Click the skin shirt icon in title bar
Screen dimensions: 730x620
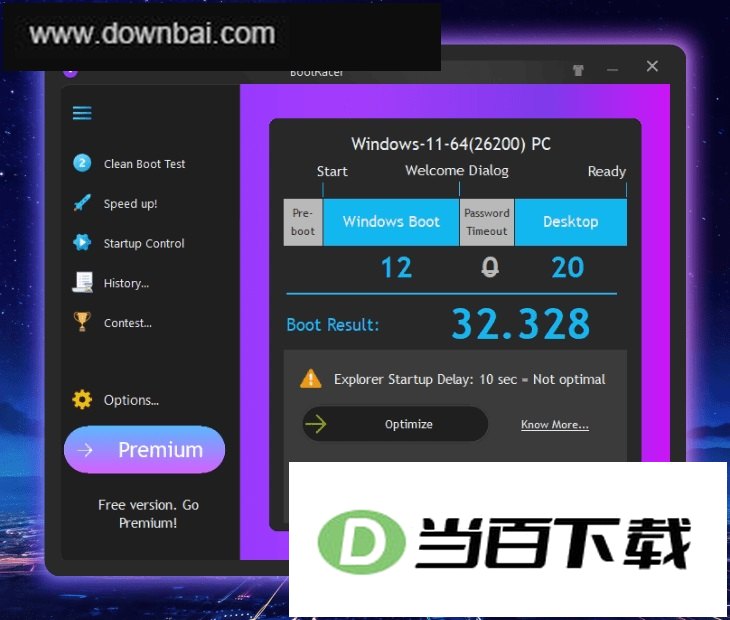point(578,70)
